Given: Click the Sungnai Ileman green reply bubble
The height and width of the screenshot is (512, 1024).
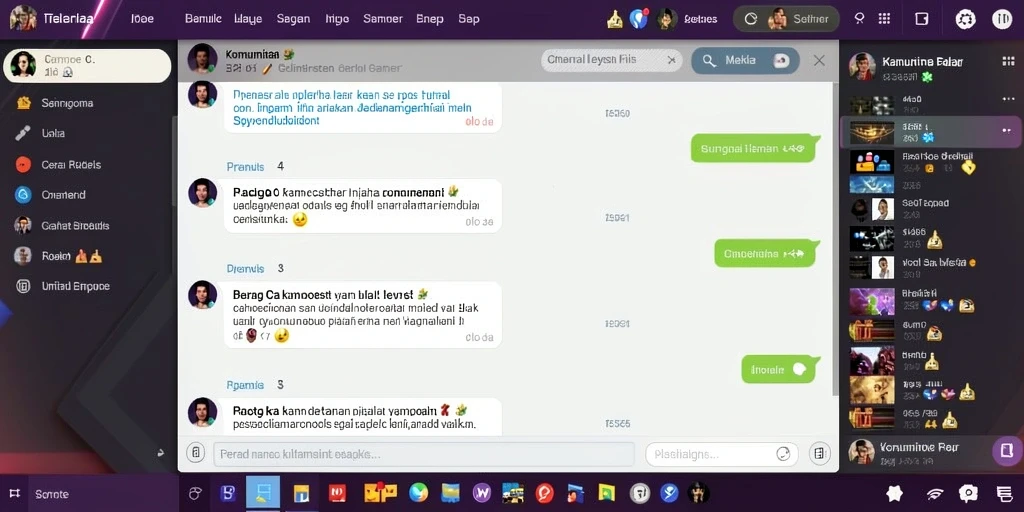Looking at the screenshot, I should click(755, 148).
